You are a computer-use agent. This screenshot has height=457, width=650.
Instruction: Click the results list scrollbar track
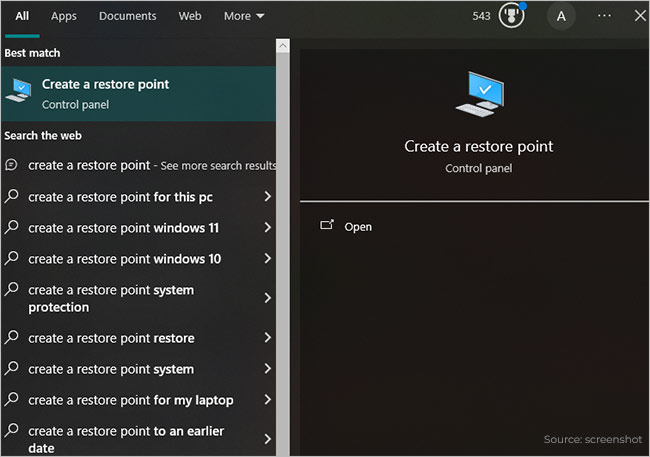283,254
